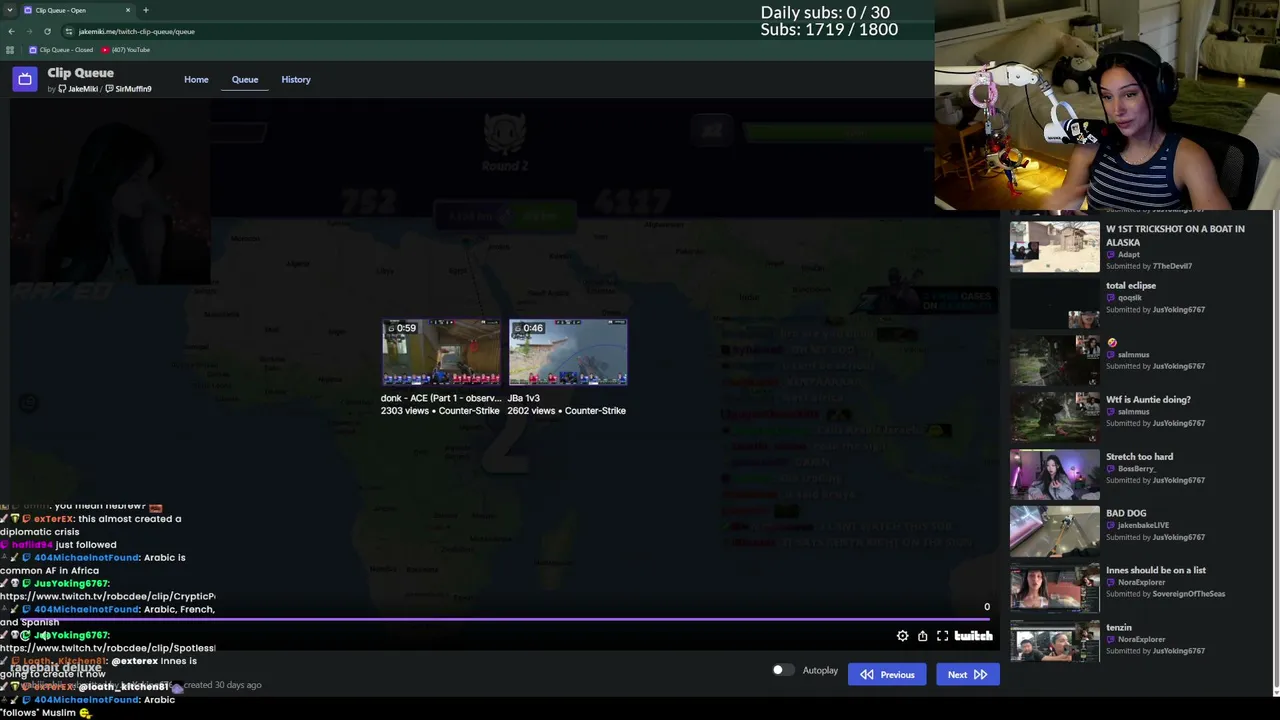
Task: Click the "7TheDevil7" submitter name
Action: (1172, 267)
